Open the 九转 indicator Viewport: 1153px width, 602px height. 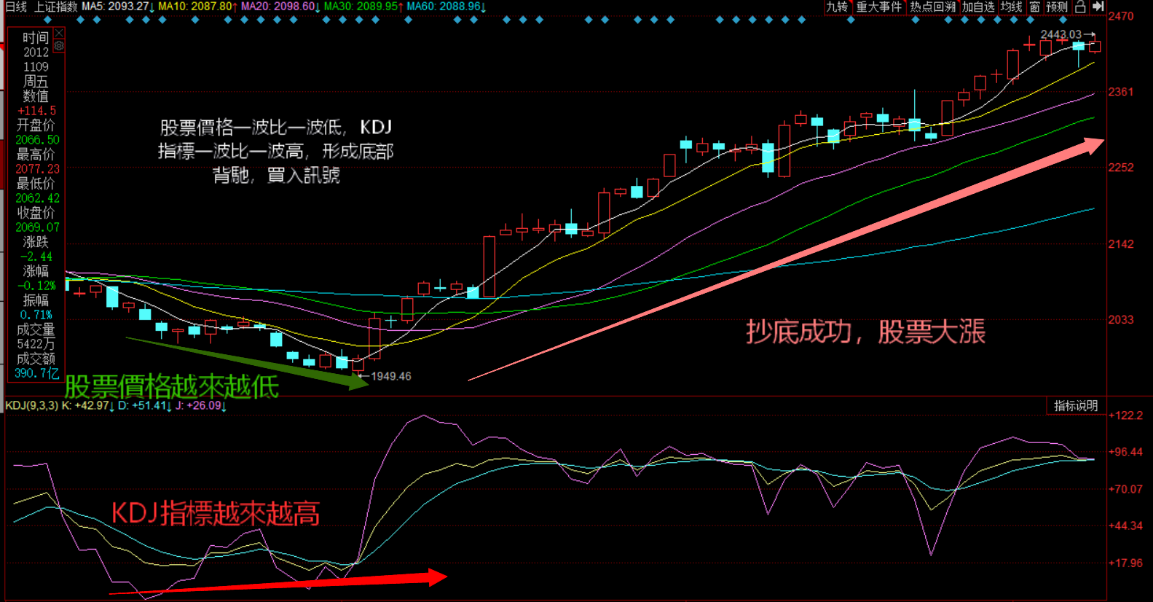click(837, 7)
